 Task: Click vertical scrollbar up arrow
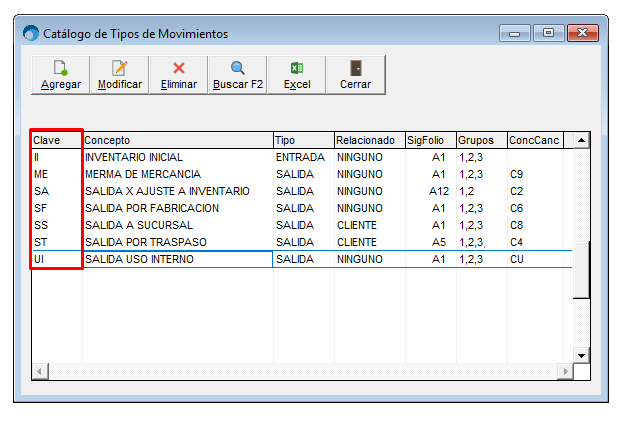581,140
